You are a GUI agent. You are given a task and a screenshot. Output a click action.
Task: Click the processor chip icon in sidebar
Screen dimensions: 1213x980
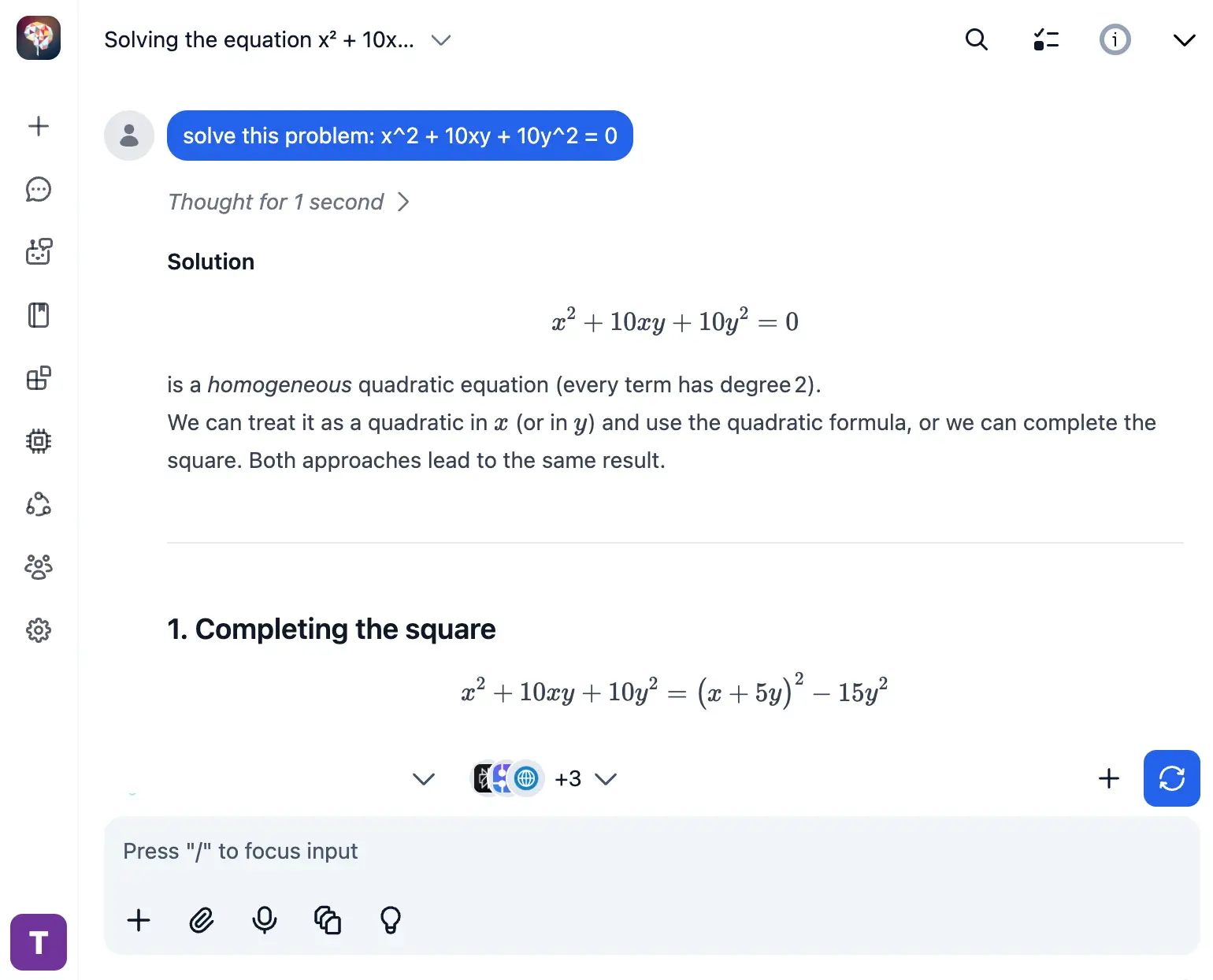click(39, 441)
